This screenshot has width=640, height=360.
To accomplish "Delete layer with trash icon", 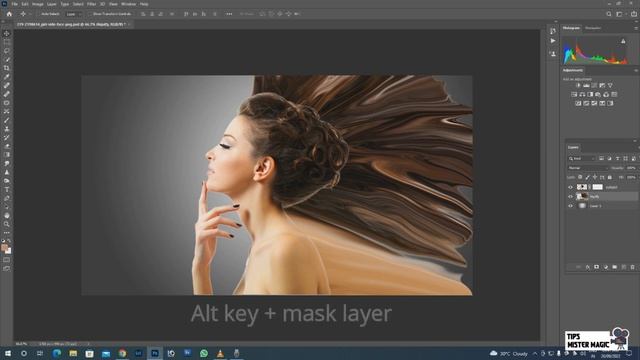I will click(633, 267).
